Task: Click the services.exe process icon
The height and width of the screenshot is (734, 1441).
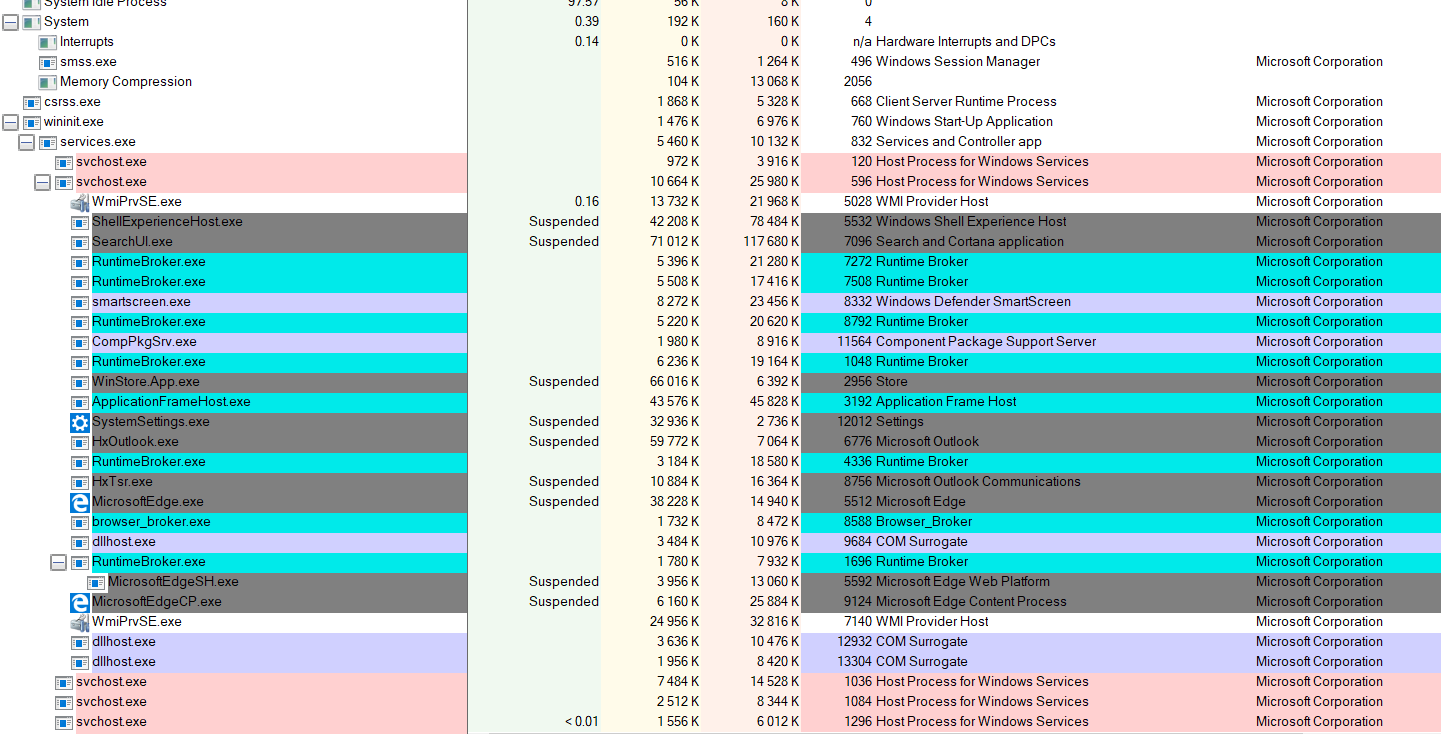Action: click(x=48, y=142)
